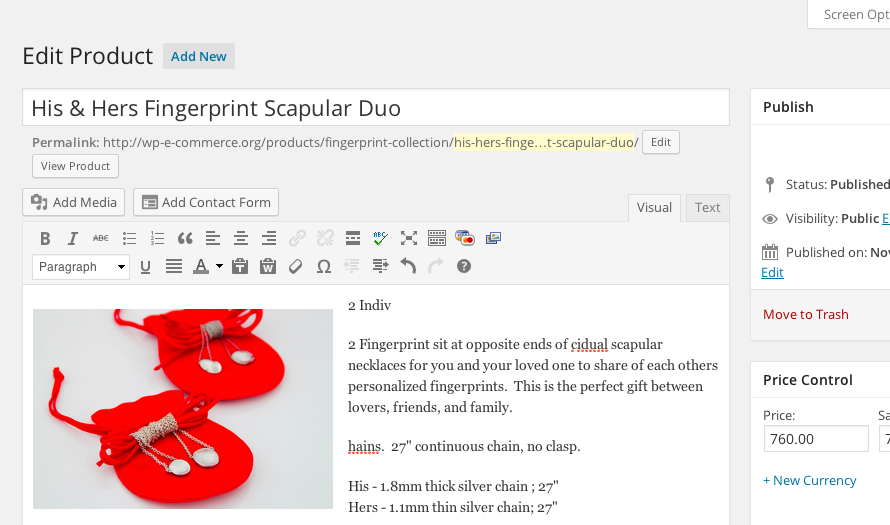The width and height of the screenshot is (890, 525).
Task: Click the image gallery toolbar icon
Action: coord(493,238)
